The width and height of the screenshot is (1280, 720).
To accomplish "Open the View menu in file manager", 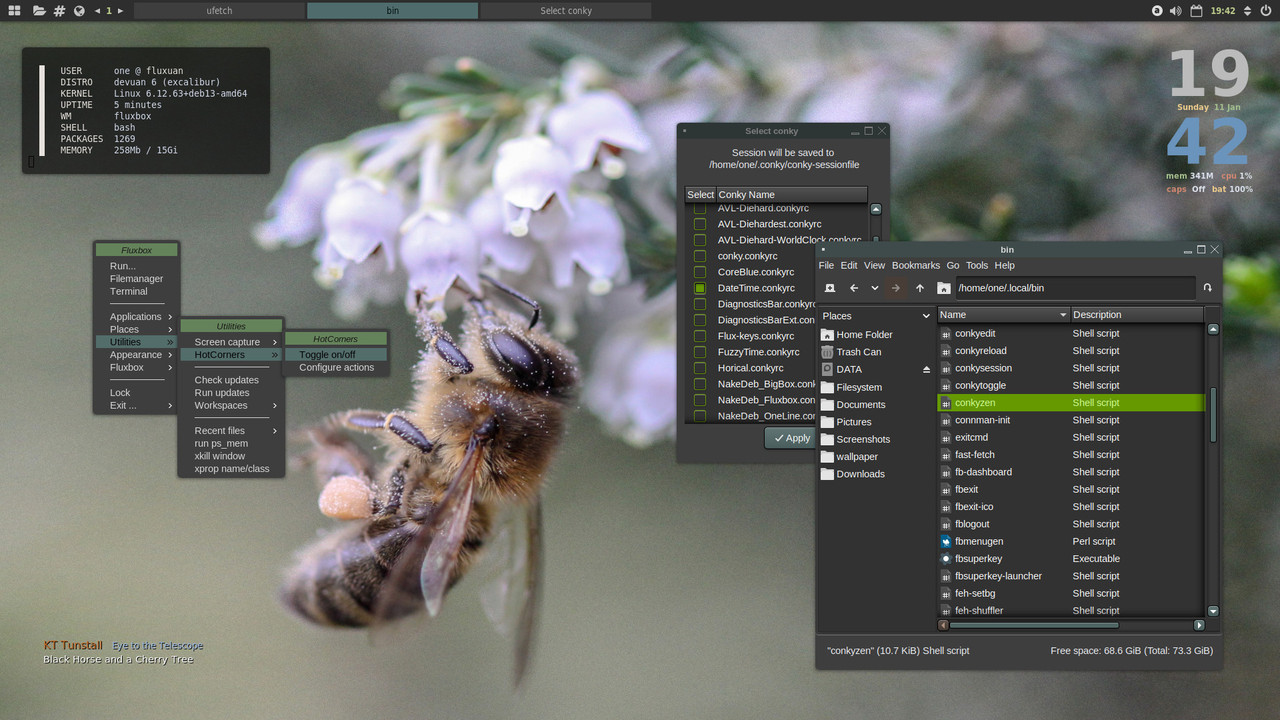I will coord(875,266).
